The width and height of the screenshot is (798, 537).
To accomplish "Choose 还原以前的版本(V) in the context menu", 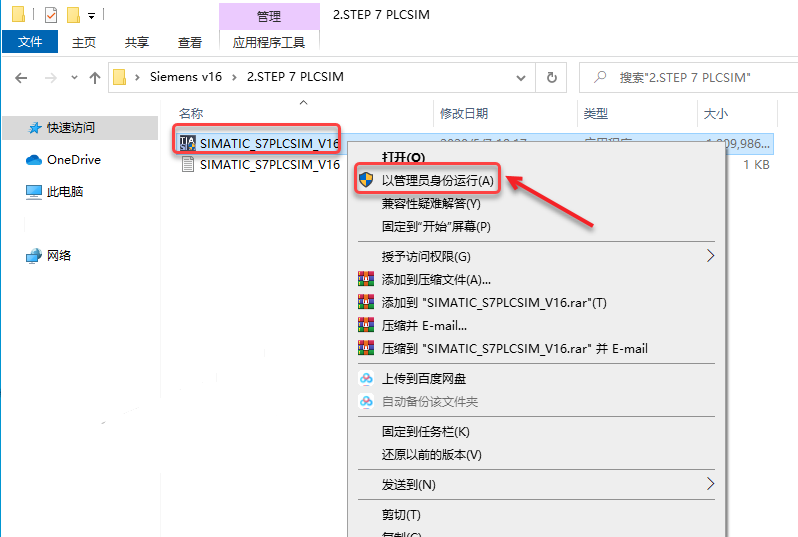I will click(x=432, y=455).
